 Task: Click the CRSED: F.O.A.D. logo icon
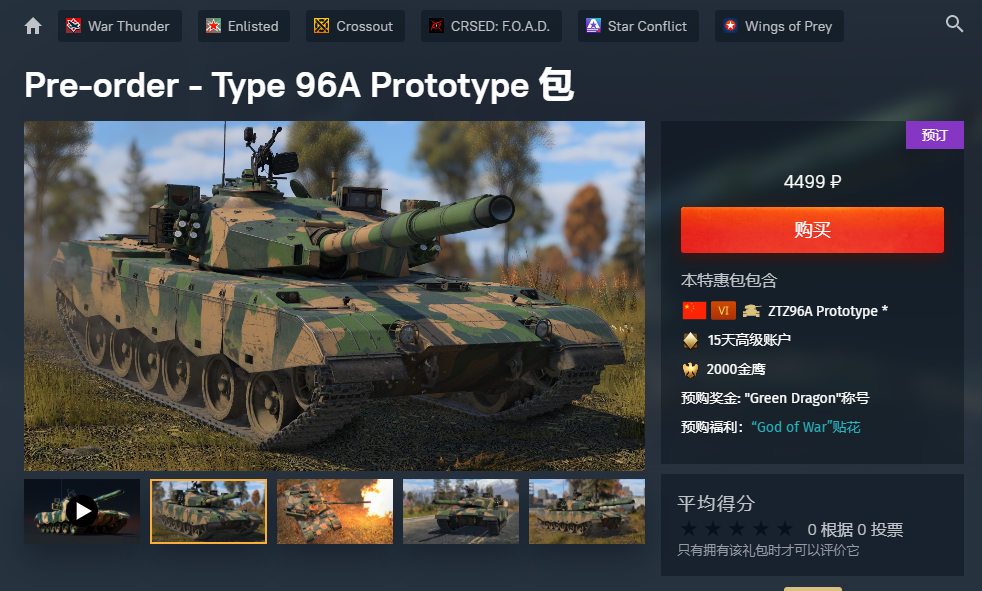click(436, 26)
